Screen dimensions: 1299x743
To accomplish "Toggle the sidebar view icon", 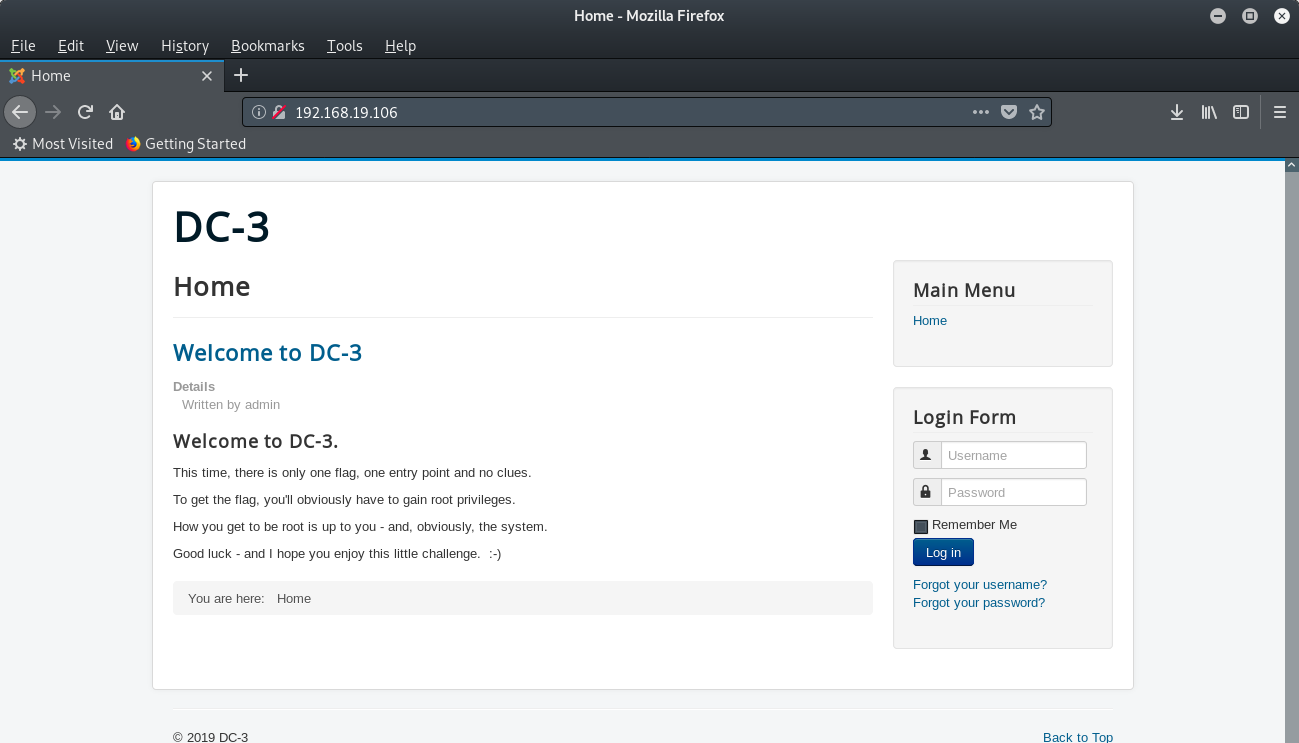I will click(x=1241, y=112).
